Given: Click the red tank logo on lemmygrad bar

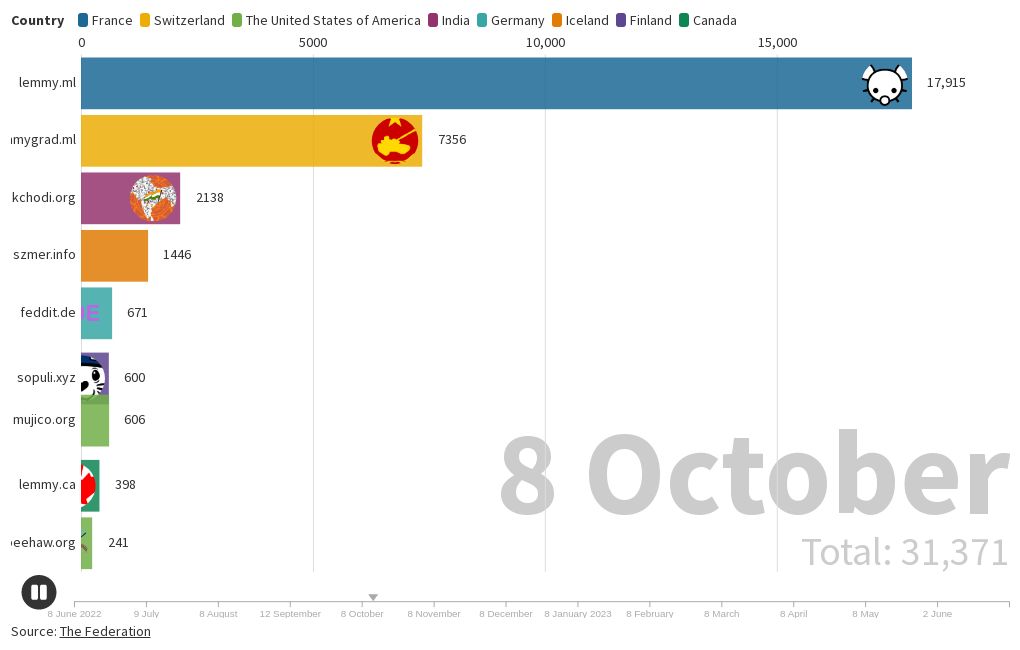Looking at the screenshot, I should (395, 141).
